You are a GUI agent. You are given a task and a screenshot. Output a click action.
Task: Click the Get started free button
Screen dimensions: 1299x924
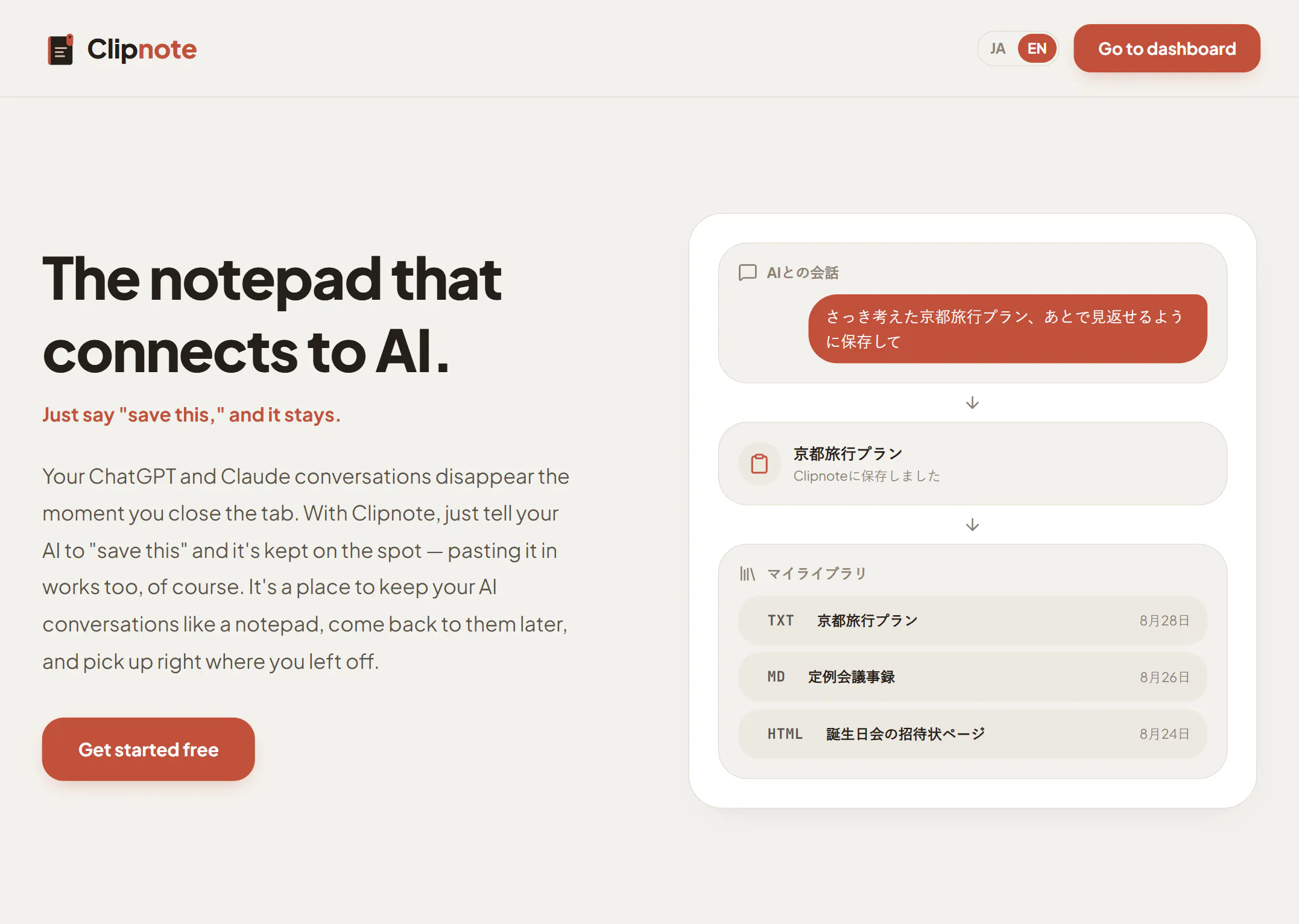pos(148,749)
